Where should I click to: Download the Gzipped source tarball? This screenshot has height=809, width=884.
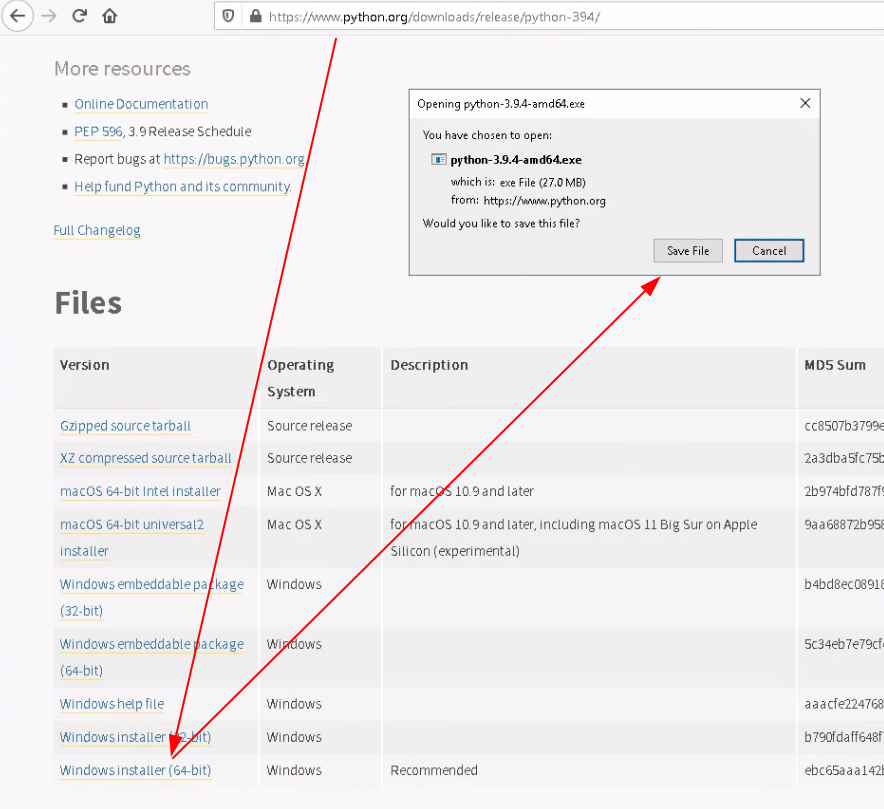tap(125, 426)
